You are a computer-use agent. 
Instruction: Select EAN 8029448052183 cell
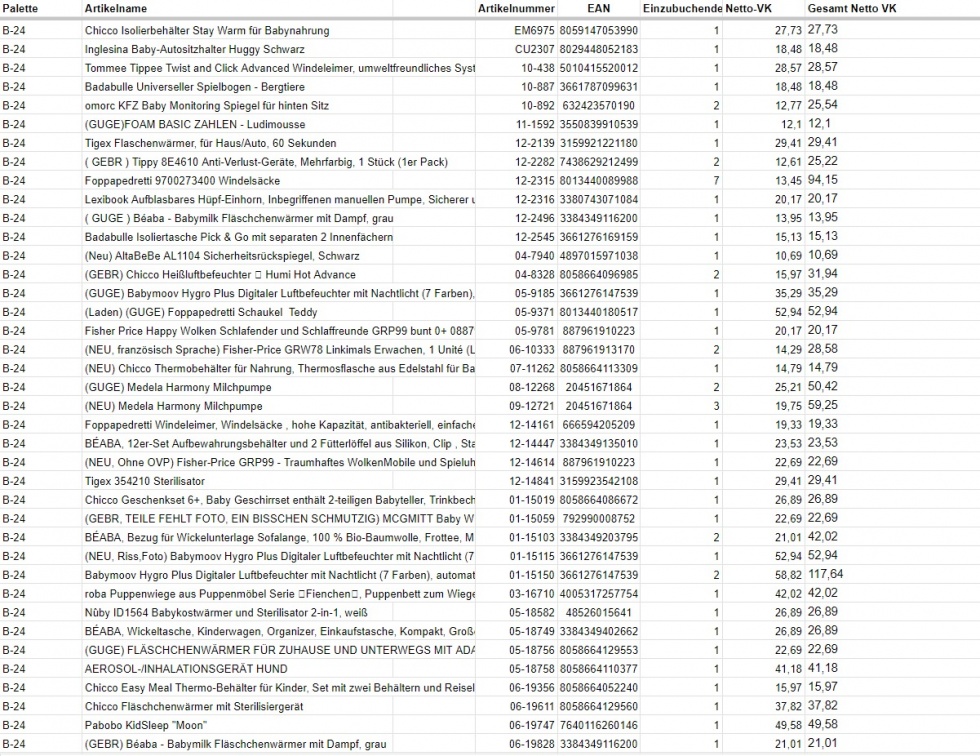pyautogui.click(x=599, y=49)
